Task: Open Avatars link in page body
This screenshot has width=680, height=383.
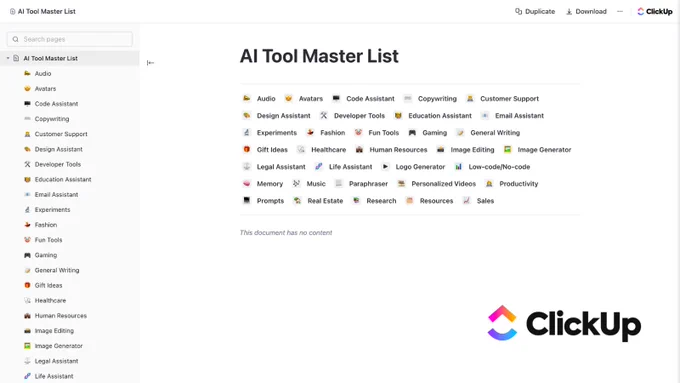Action: click(311, 98)
